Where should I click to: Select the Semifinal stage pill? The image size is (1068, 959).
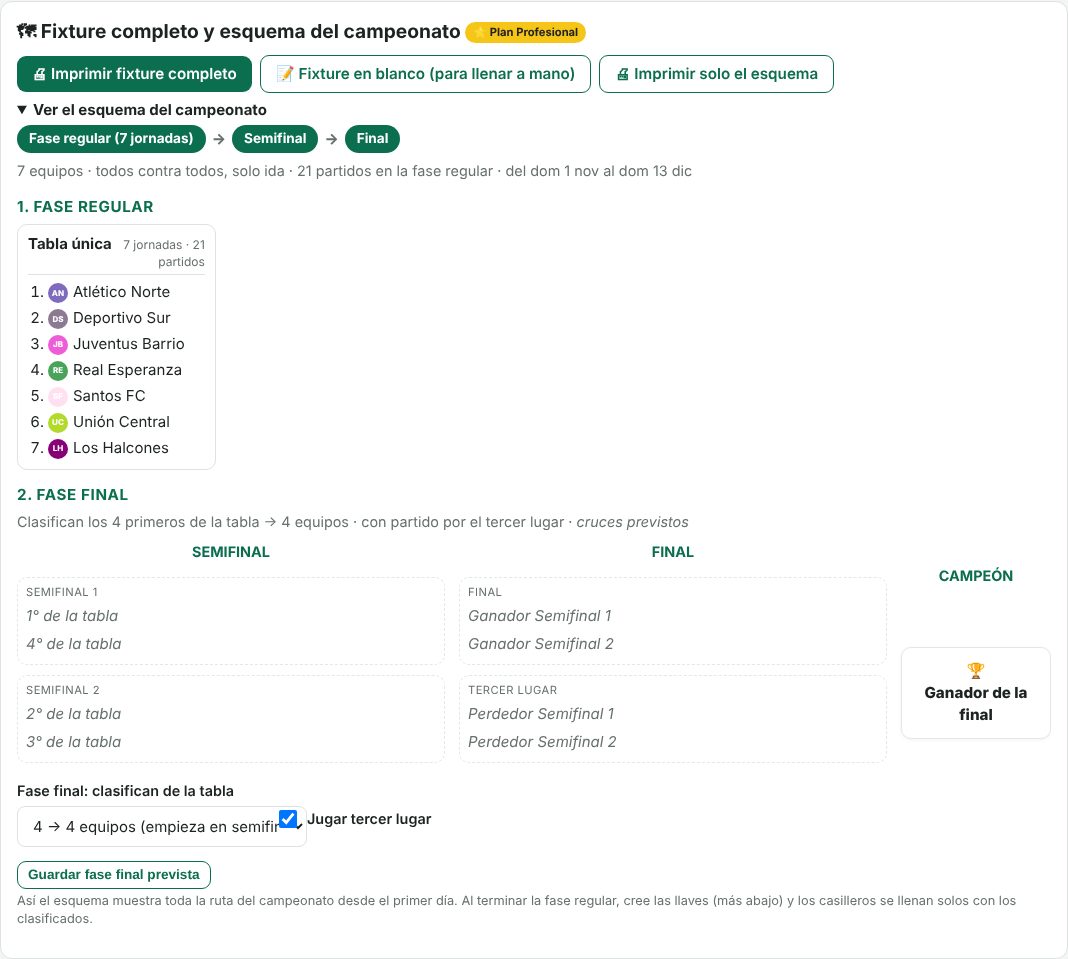(275, 139)
